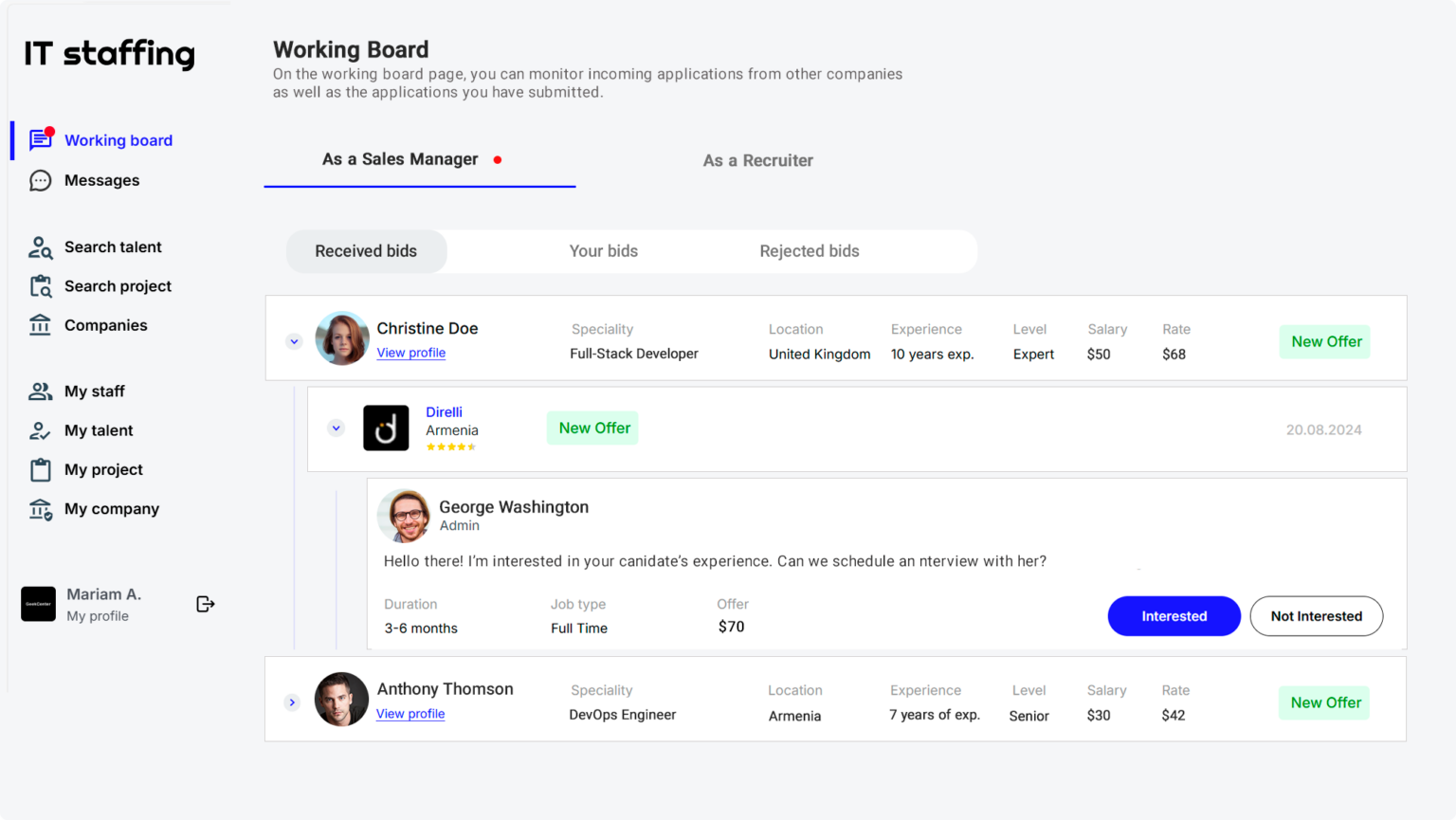Select the Search talent icon
The image size is (1456, 820).
pos(39,247)
